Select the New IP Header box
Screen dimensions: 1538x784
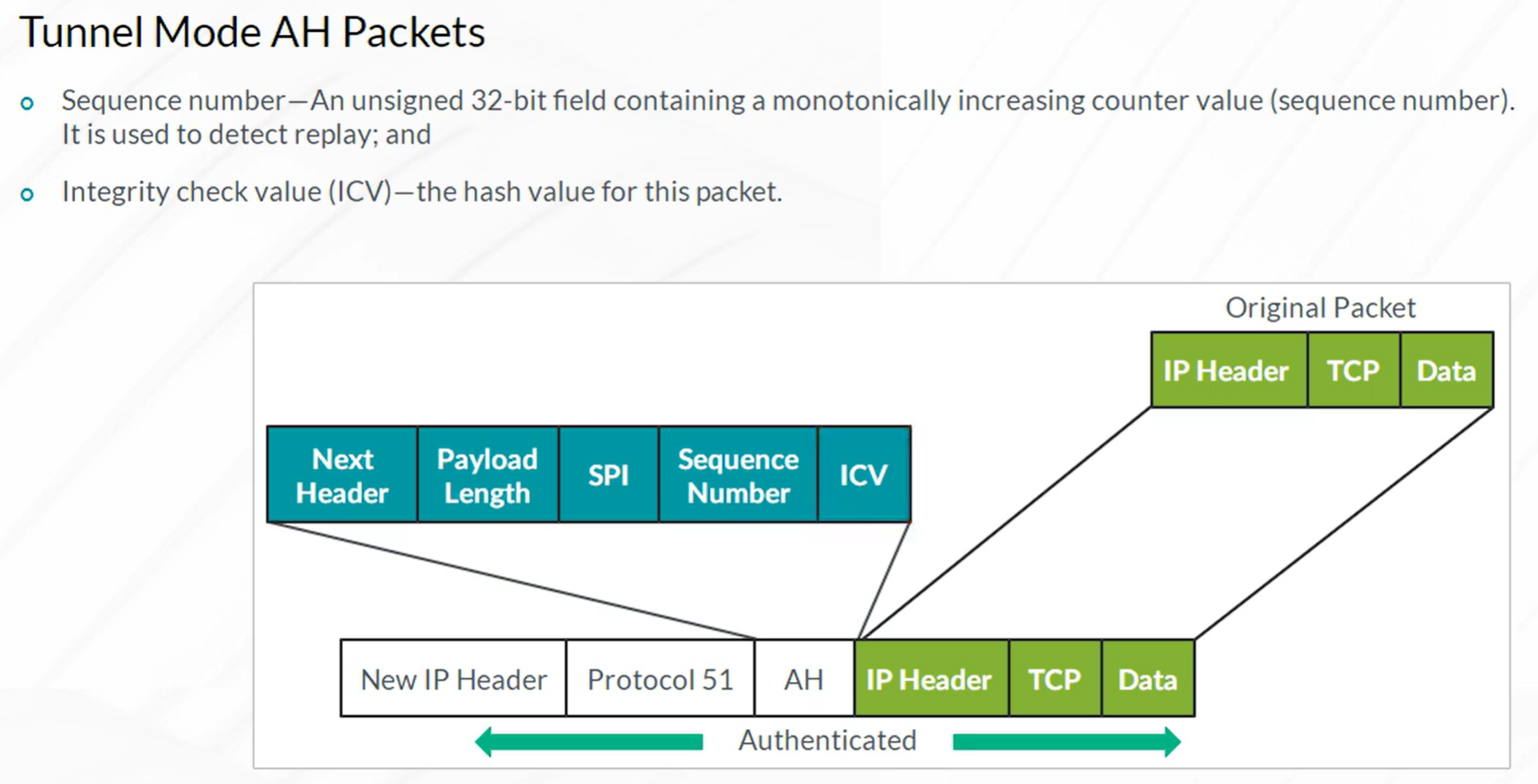(x=453, y=679)
